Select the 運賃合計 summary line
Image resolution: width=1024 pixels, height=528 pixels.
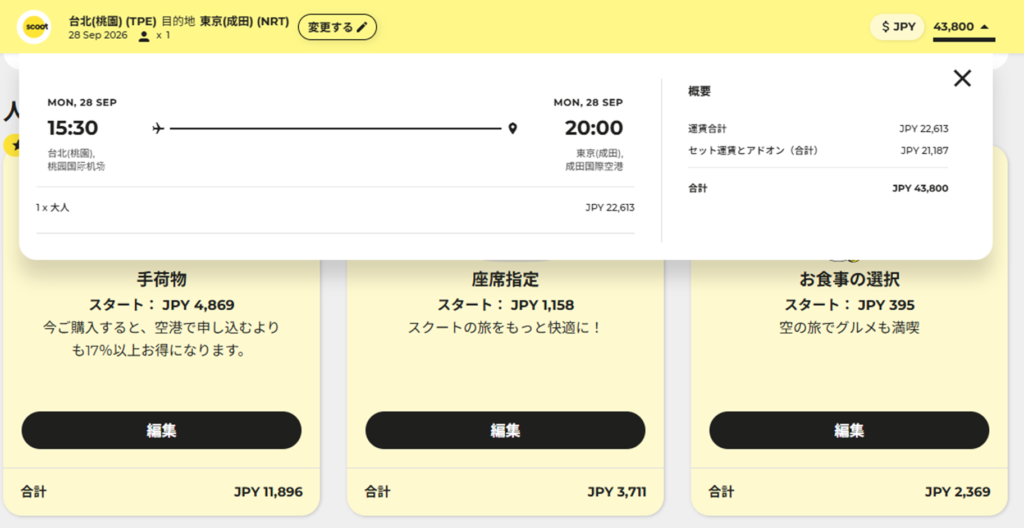pyautogui.click(x=818, y=129)
